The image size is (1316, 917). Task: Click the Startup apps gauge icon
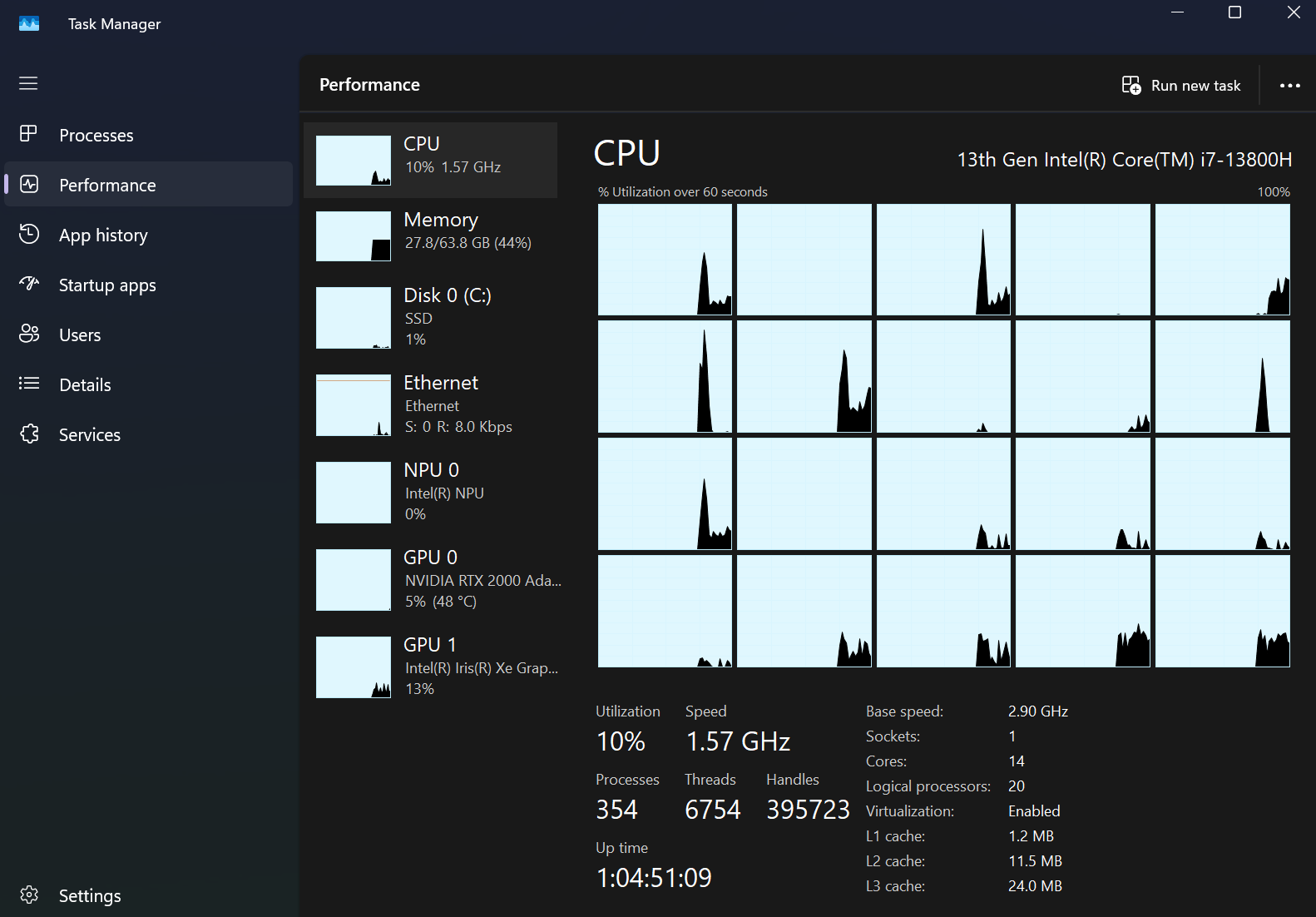[x=29, y=284]
